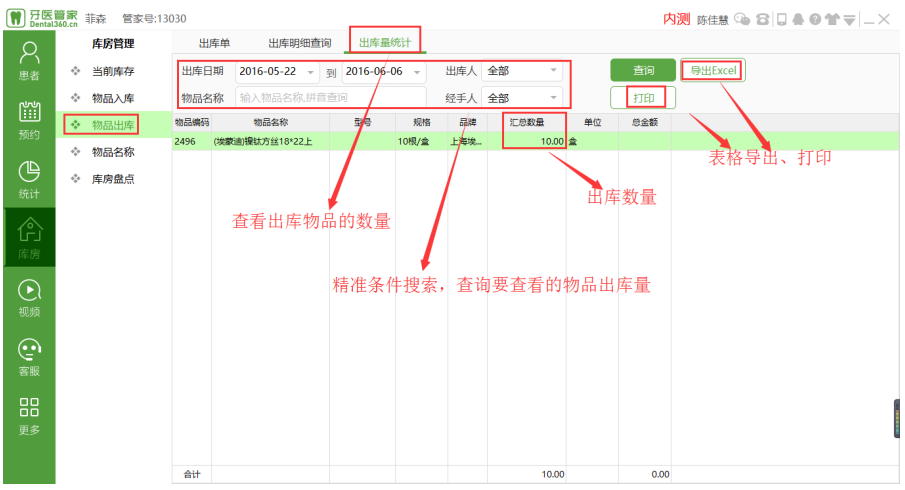
Task: Click the 导出Excel button
Action: click(713, 70)
